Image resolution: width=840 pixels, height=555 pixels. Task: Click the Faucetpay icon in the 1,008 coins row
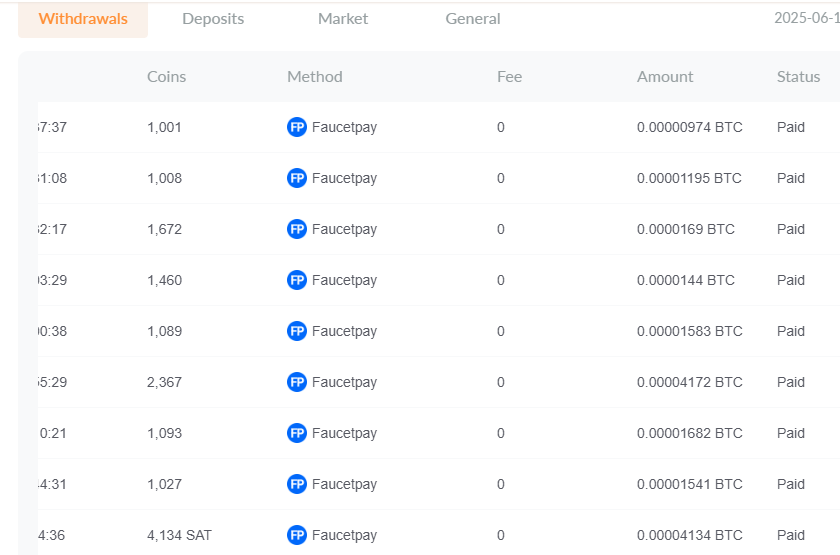[x=297, y=178]
